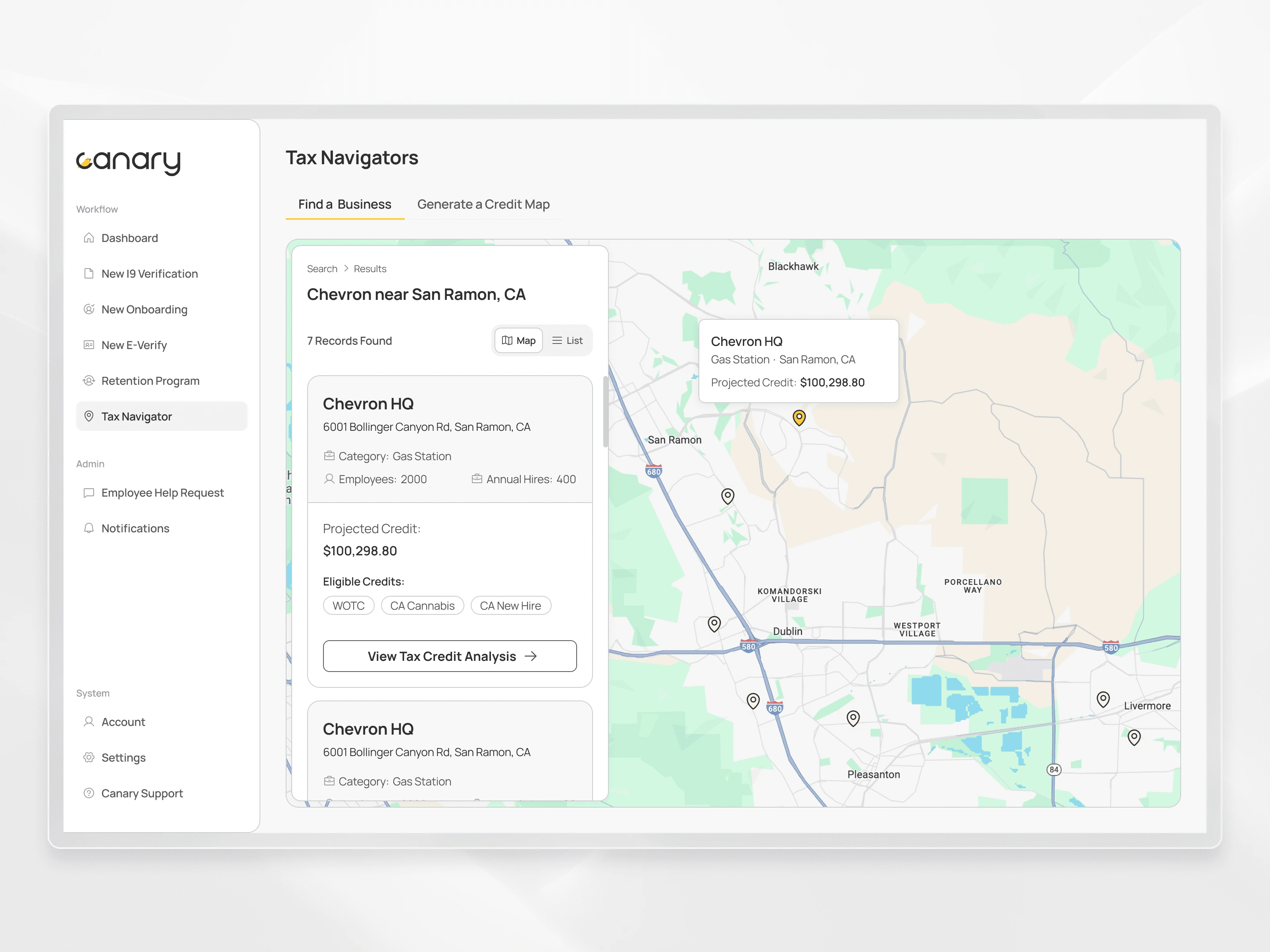This screenshot has width=1270, height=952.
Task: Click the Retention Program icon
Action: click(89, 380)
